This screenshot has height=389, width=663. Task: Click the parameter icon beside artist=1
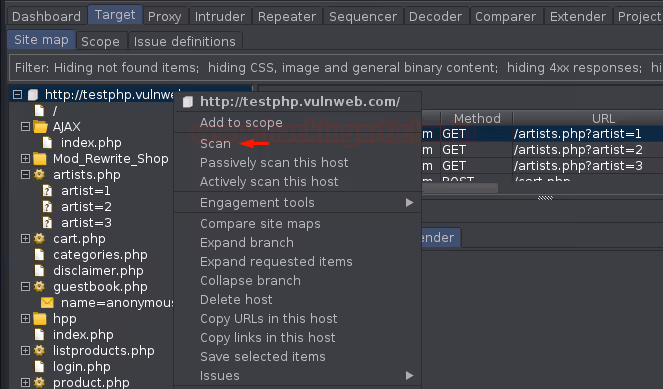[47, 191]
